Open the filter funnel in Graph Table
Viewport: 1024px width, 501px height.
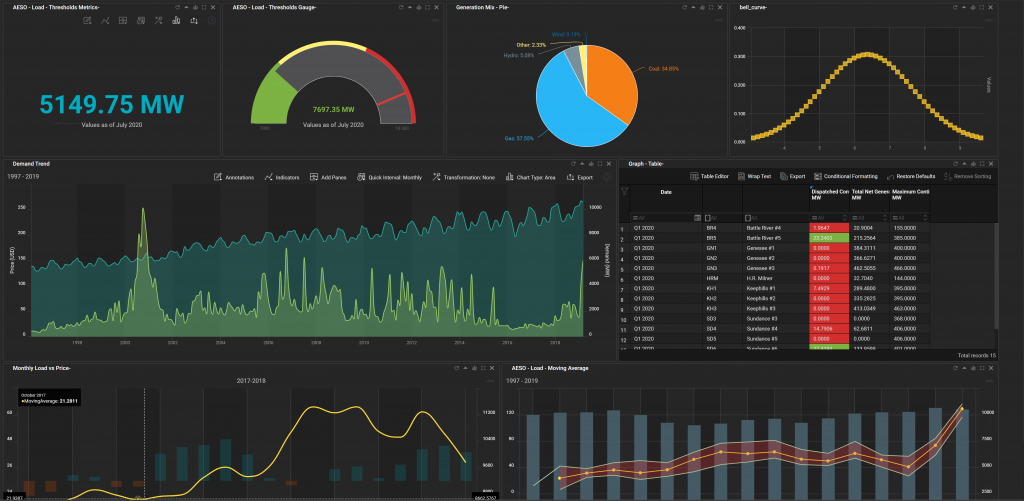(624, 191)
